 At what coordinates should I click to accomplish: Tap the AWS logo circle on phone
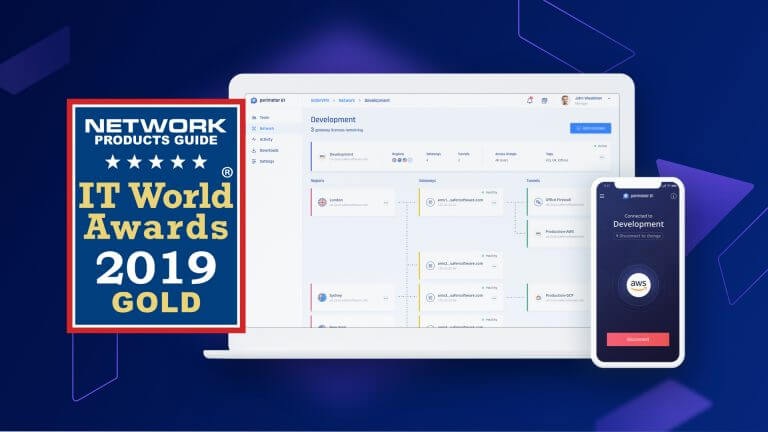[638, 285]
